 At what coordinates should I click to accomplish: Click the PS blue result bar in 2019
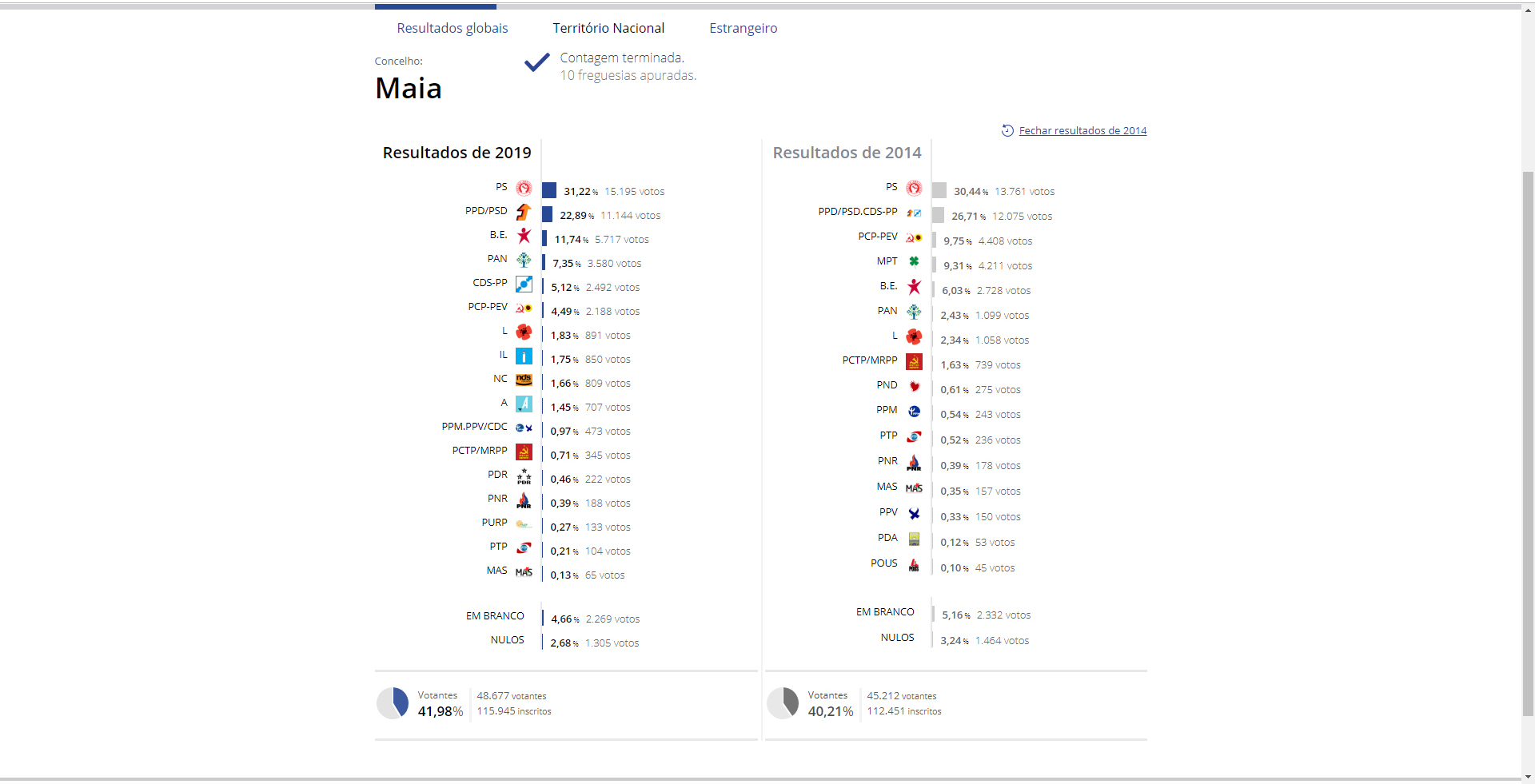[549, 190]
